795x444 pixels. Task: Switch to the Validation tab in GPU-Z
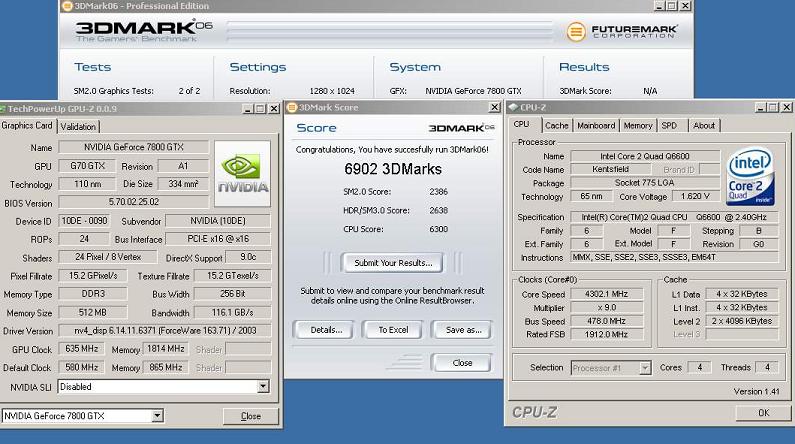(x=78, y=127)
